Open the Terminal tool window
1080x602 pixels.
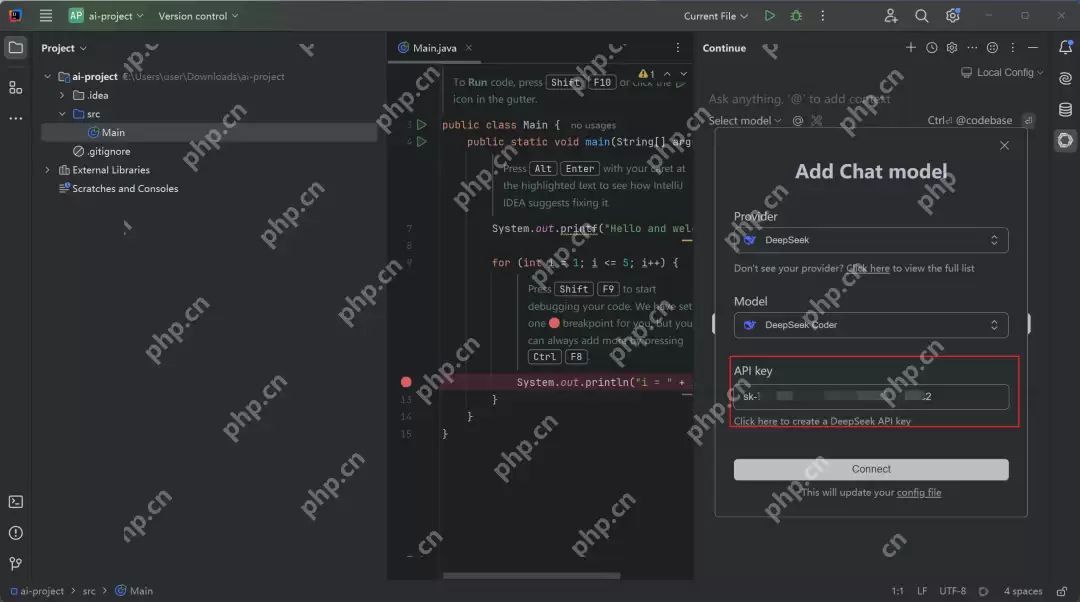click(x=15, y=502)
